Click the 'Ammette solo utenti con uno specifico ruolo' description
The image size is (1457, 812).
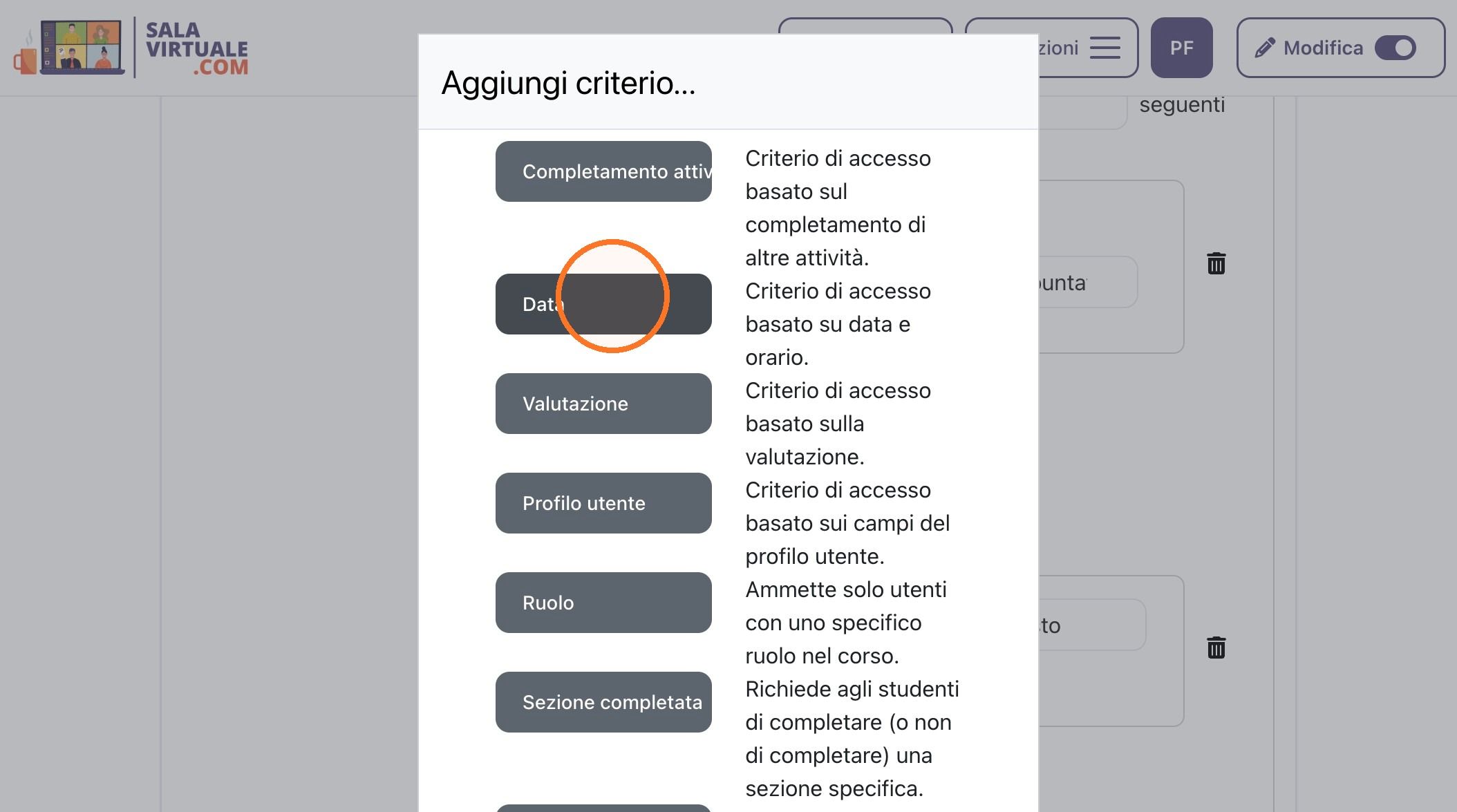(x=846, y=623)
